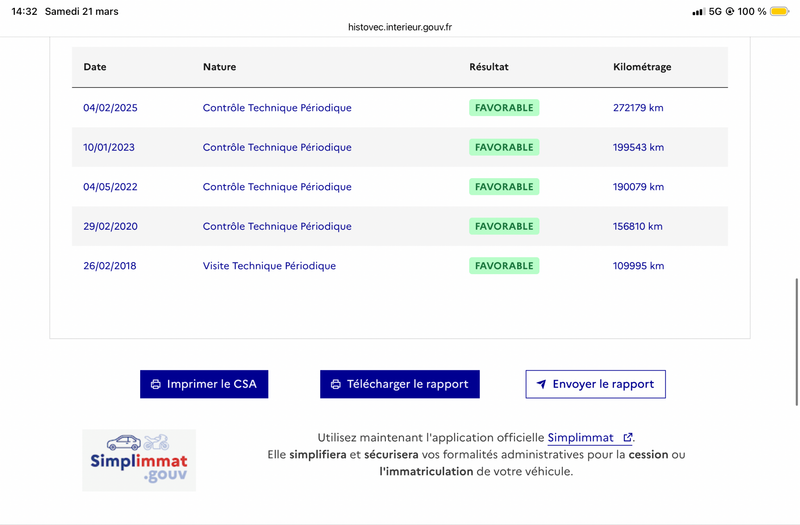Click the page vertical scrollbar
This screenshot has height=525, width=800.
tap(796, 342)
